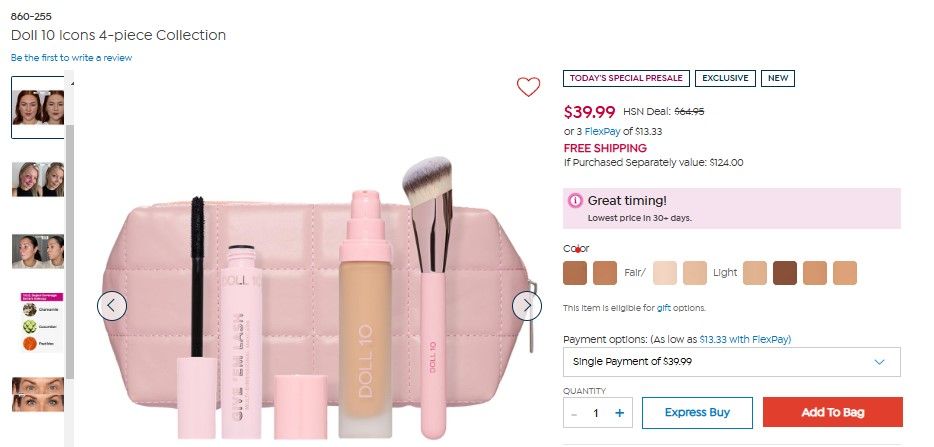The width and height of the screenshot is (934, 447).
Task: Increase quantity with plus button
Action: pos(620,413)
